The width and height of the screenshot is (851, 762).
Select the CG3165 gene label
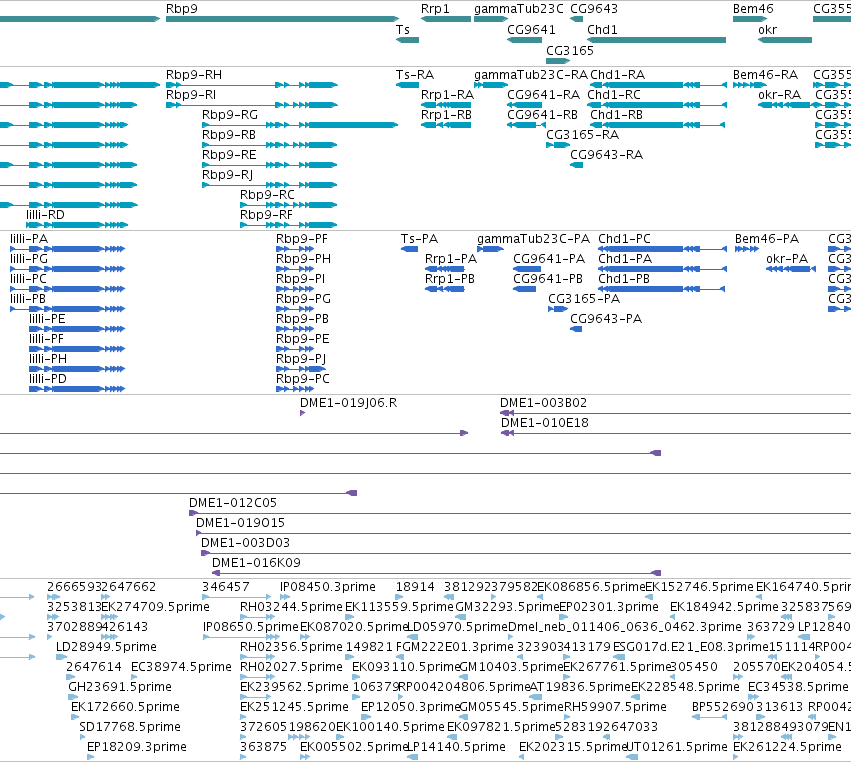(x=570, y=50)
